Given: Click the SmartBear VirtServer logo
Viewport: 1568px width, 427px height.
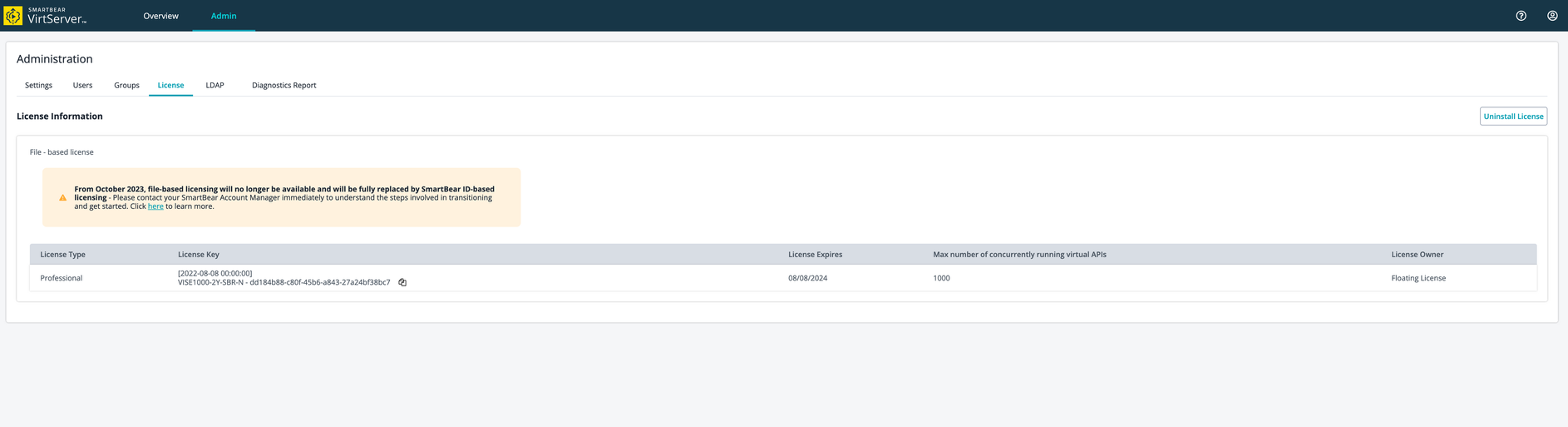Looking at the screenshot, I should coord(46,16).
